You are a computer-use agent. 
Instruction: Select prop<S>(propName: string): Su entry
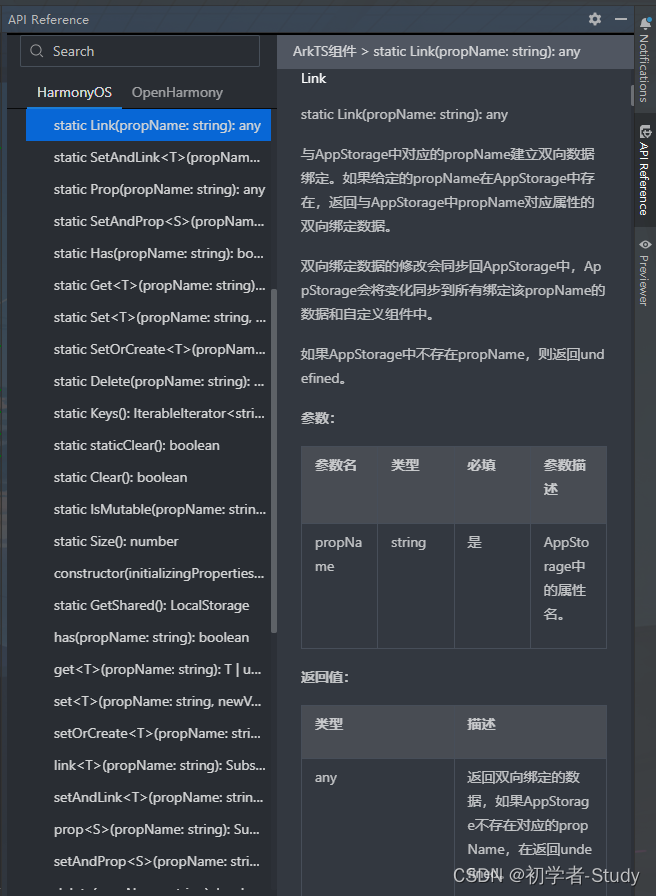tap(149, 829)
